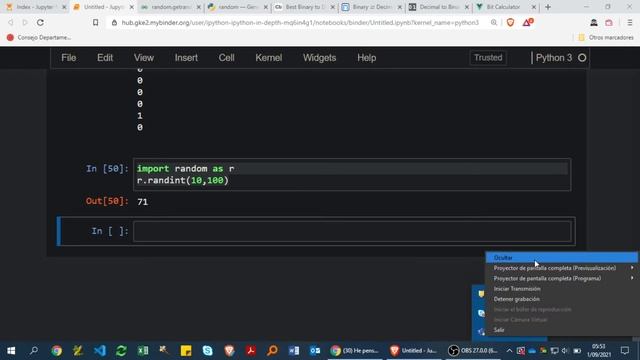Switch to the Chrome (30) He pens... window
Image resolution: width=640 pixels, height=360 pixels.
click(x=355, y=351)
